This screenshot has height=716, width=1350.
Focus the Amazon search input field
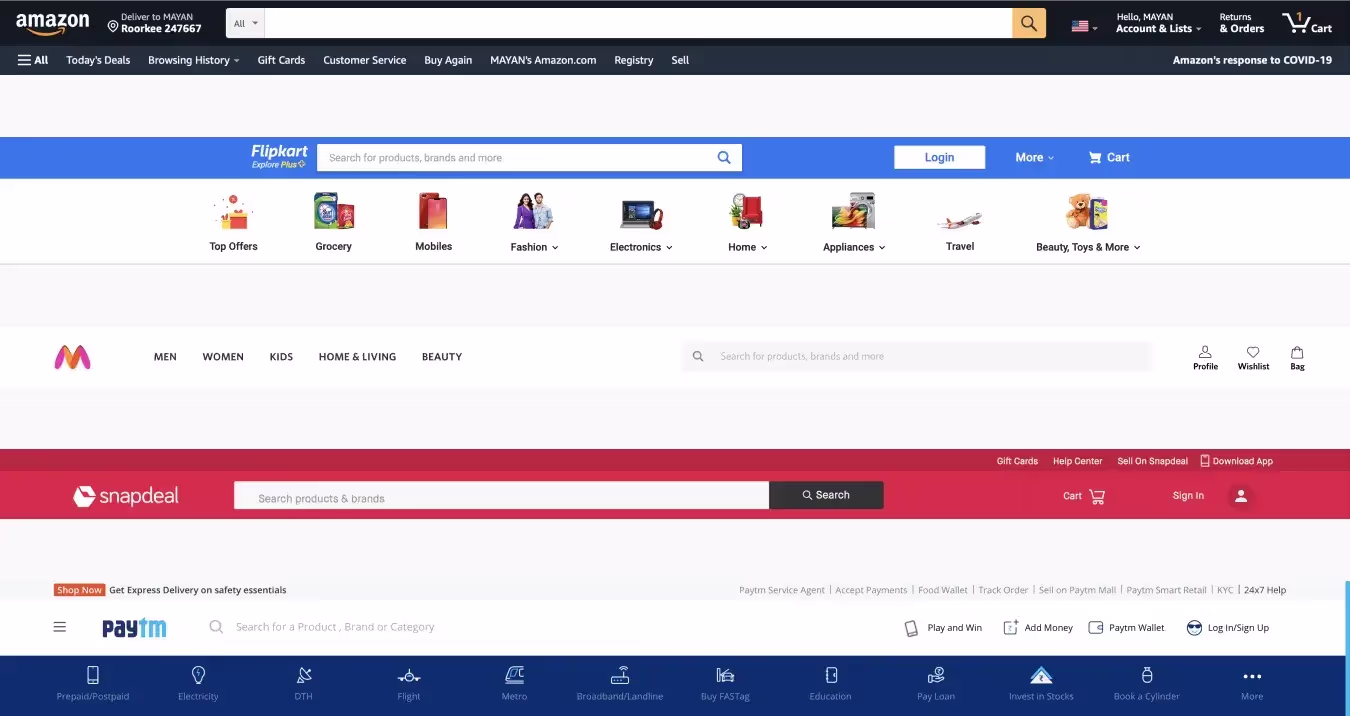[x=638, y=23]
